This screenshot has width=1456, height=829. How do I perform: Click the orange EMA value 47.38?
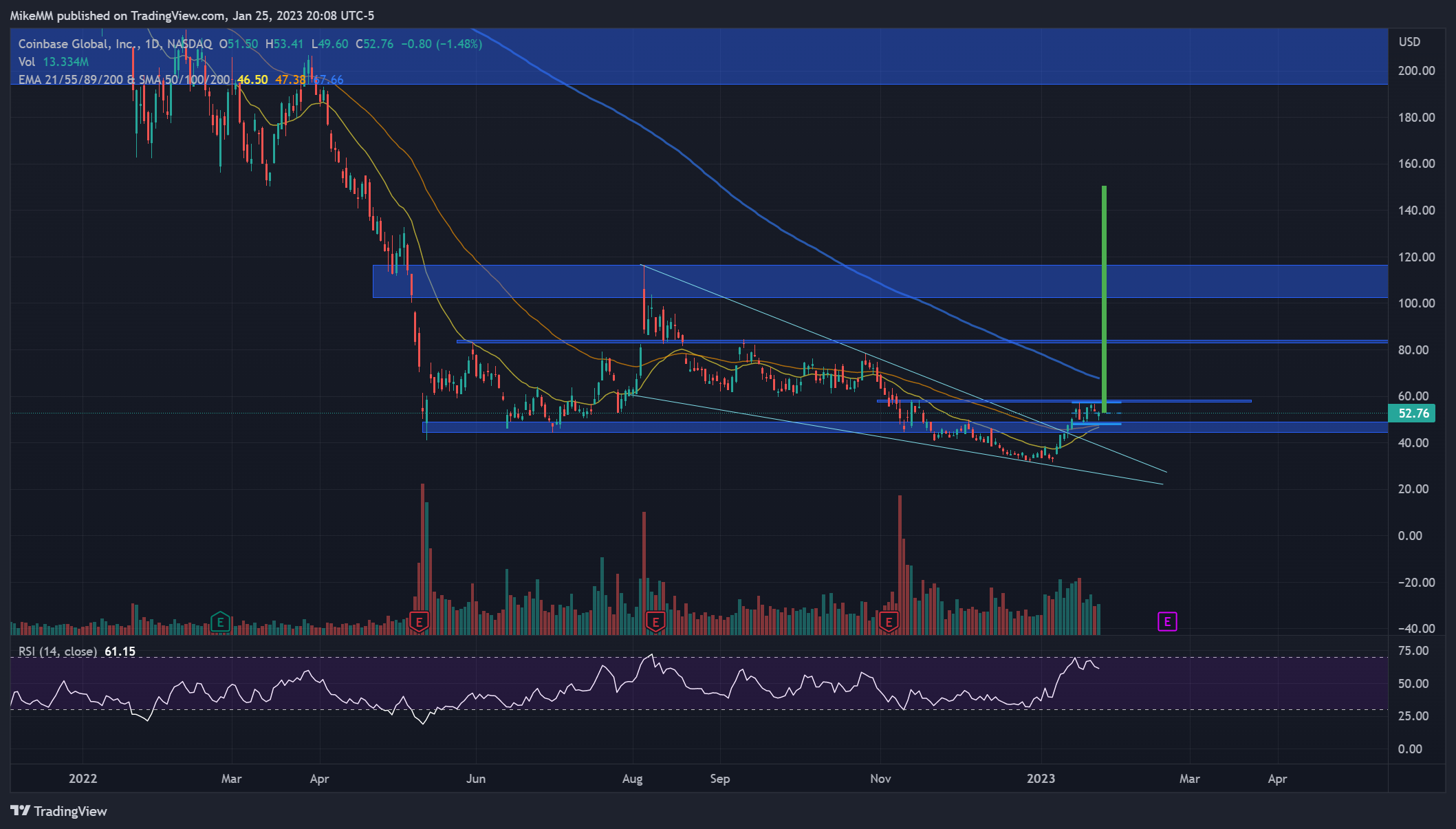[290, 80]
